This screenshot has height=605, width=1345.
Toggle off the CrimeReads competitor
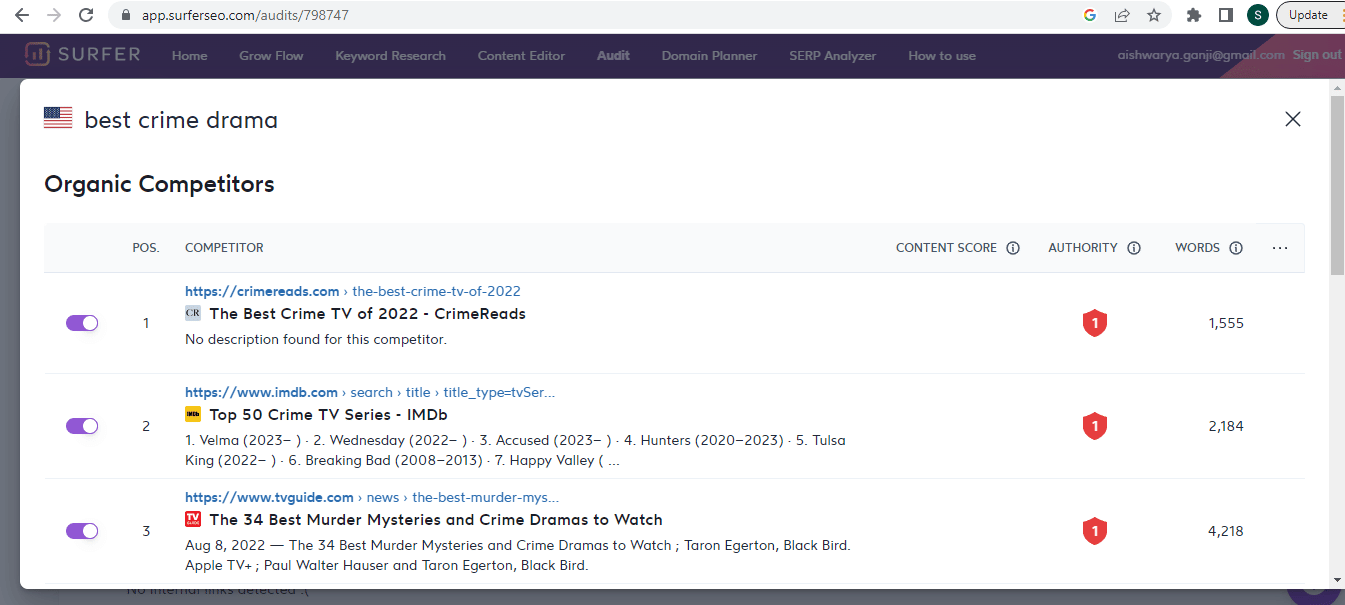82,323
